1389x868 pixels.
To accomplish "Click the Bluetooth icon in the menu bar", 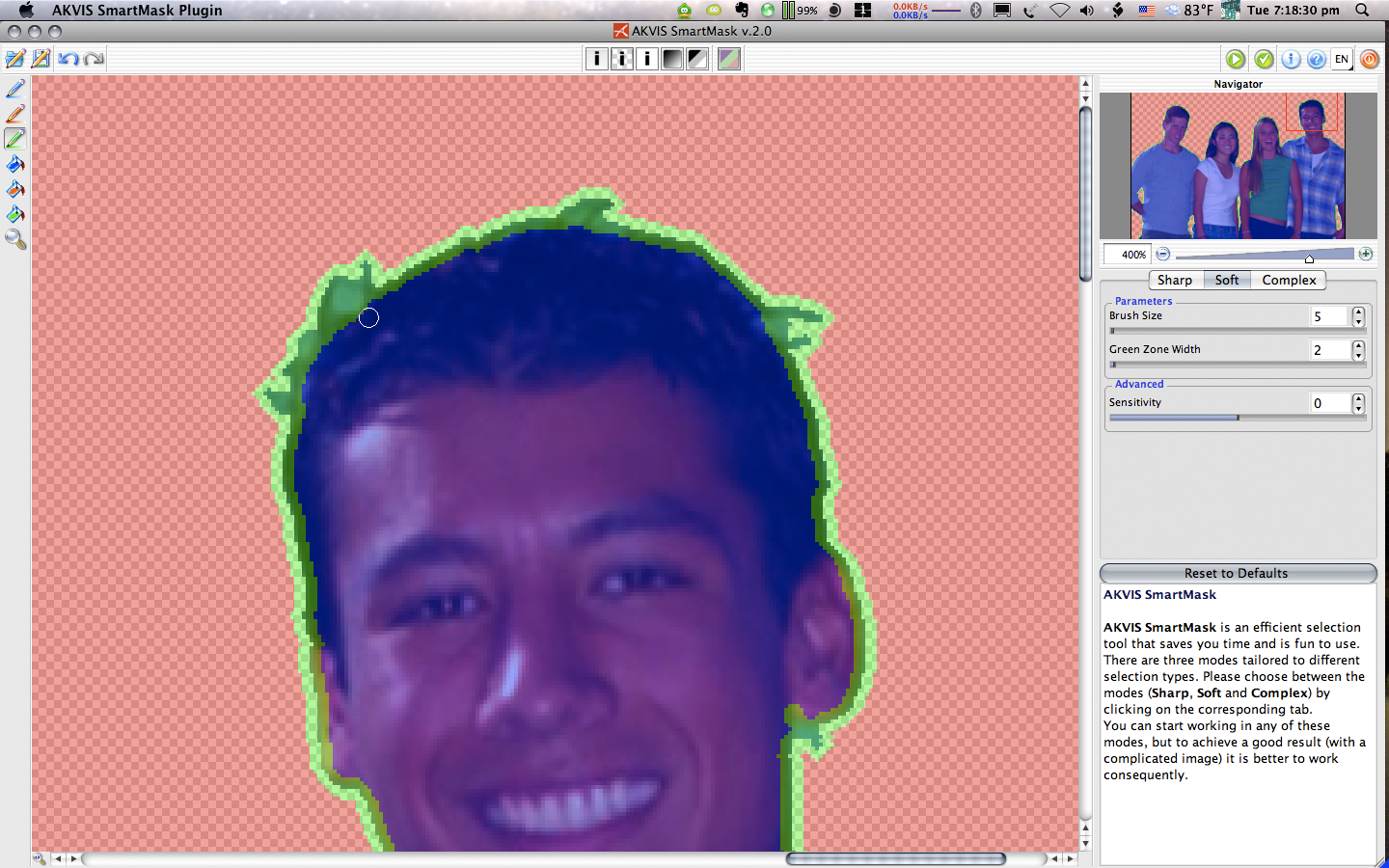I will tap(975, 10).
